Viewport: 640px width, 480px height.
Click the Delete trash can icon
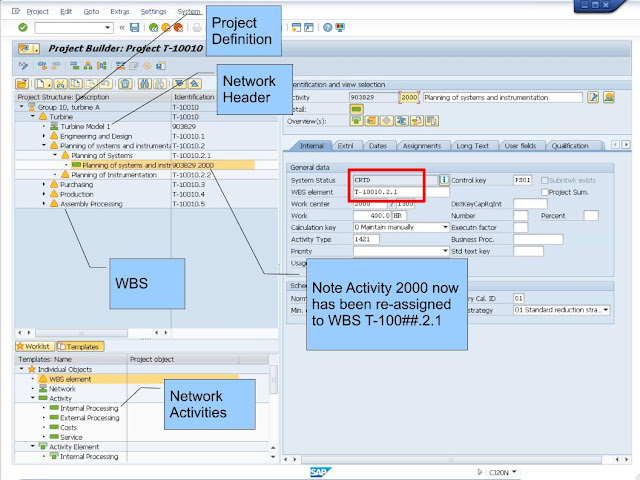pyautogui.click(x=125, y=84)
